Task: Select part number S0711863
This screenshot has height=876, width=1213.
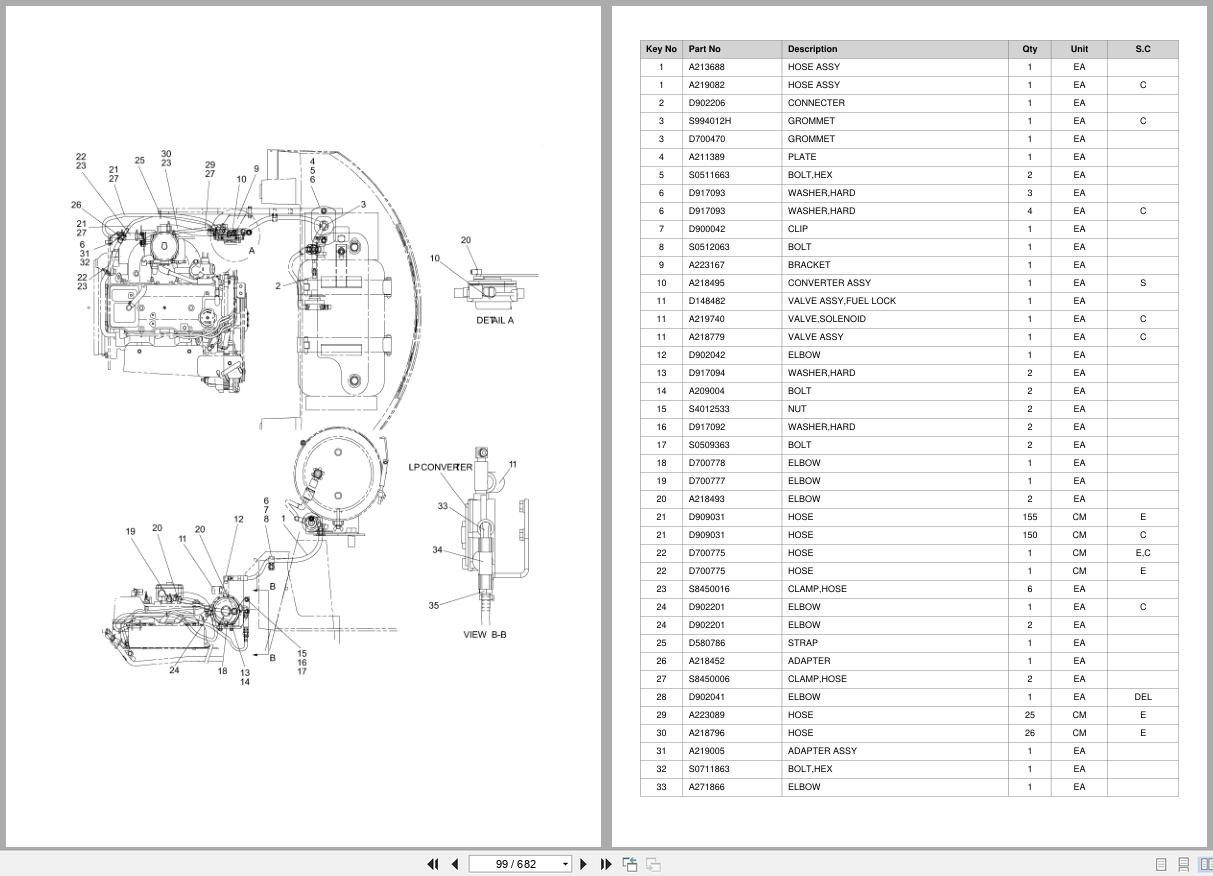Action: (709, 769)
